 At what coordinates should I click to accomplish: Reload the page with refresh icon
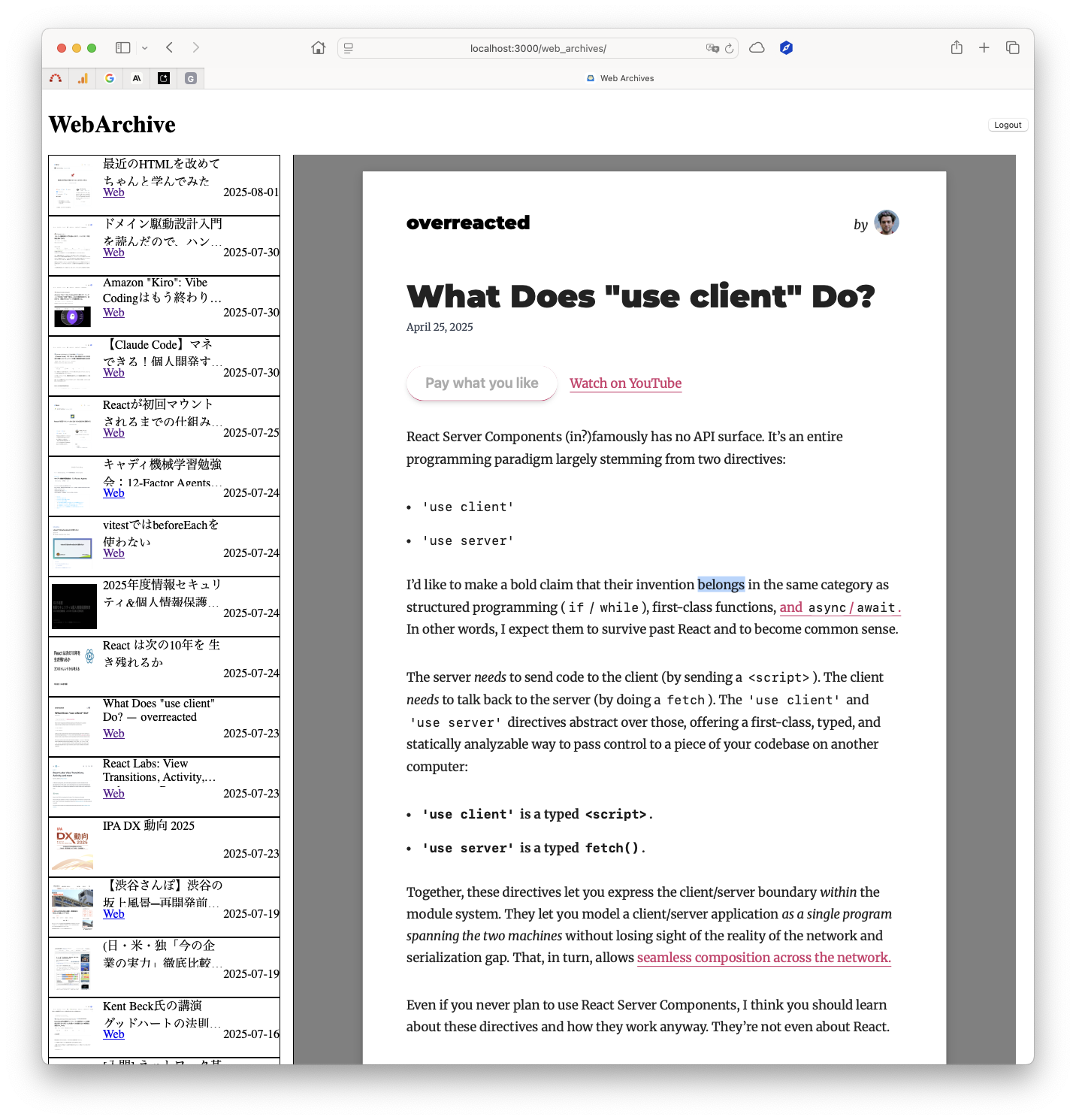(x=729, y=48)
